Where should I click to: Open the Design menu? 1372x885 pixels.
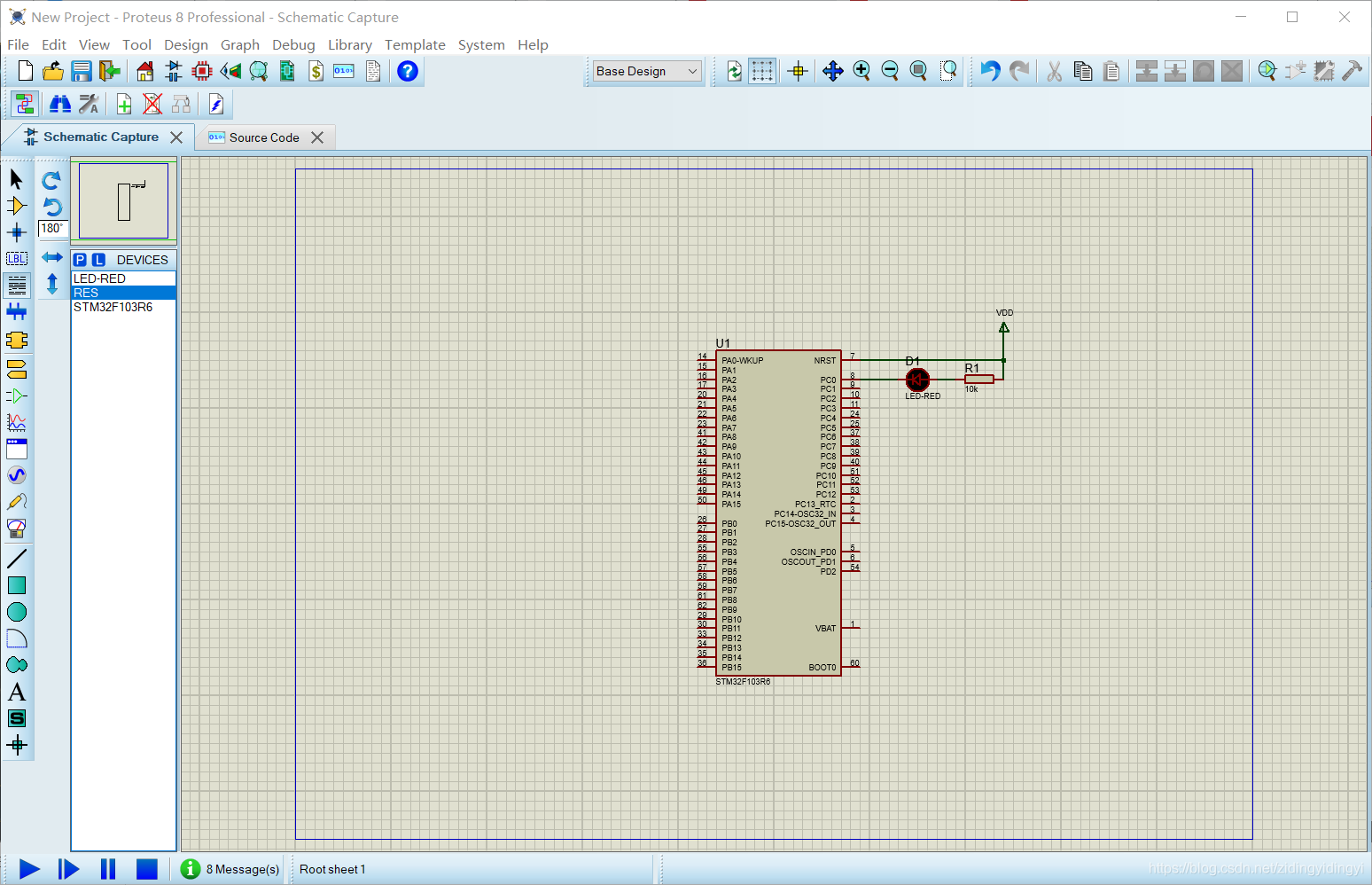click(186, 44)
